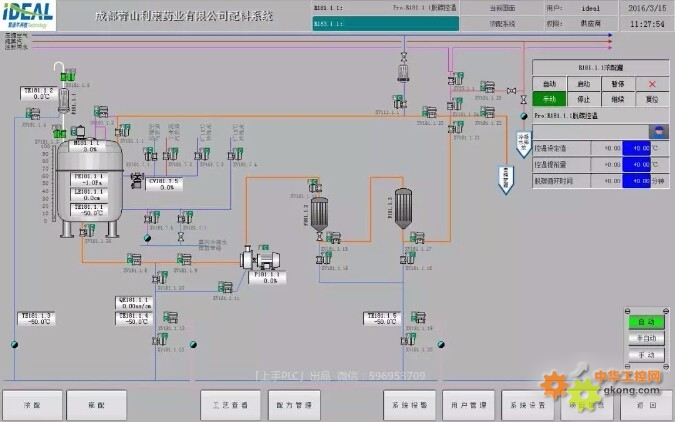Open 浓配 page from bottom bar

(32, 405)
